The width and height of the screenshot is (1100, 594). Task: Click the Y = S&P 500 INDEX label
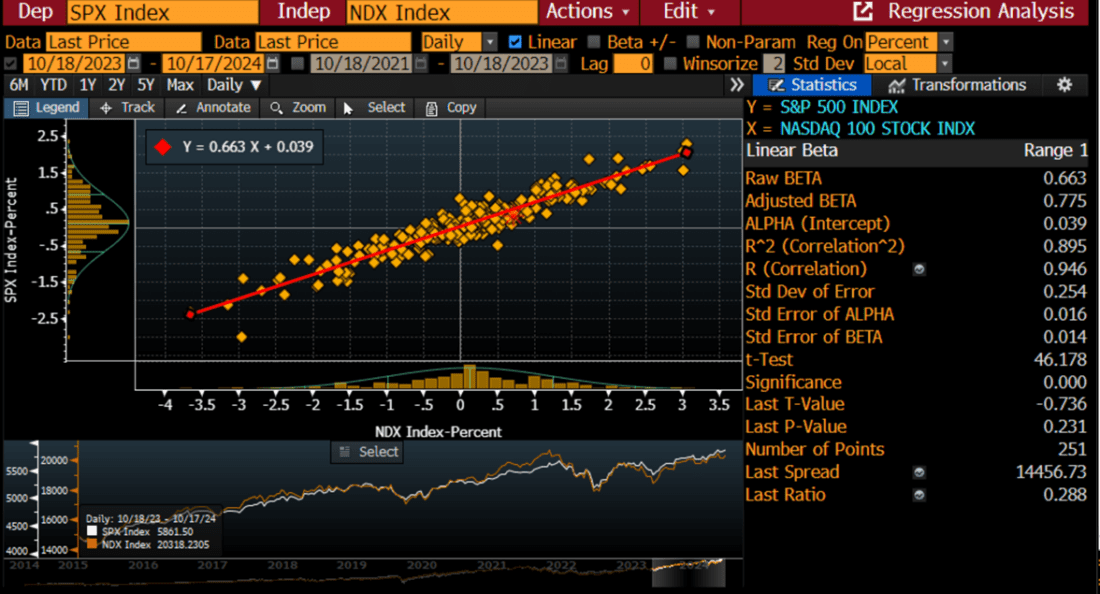click(x=822, y=107)
